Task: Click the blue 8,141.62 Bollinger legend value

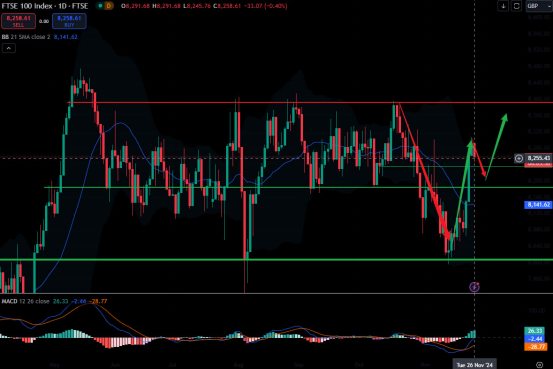Action: click(66, 37)
